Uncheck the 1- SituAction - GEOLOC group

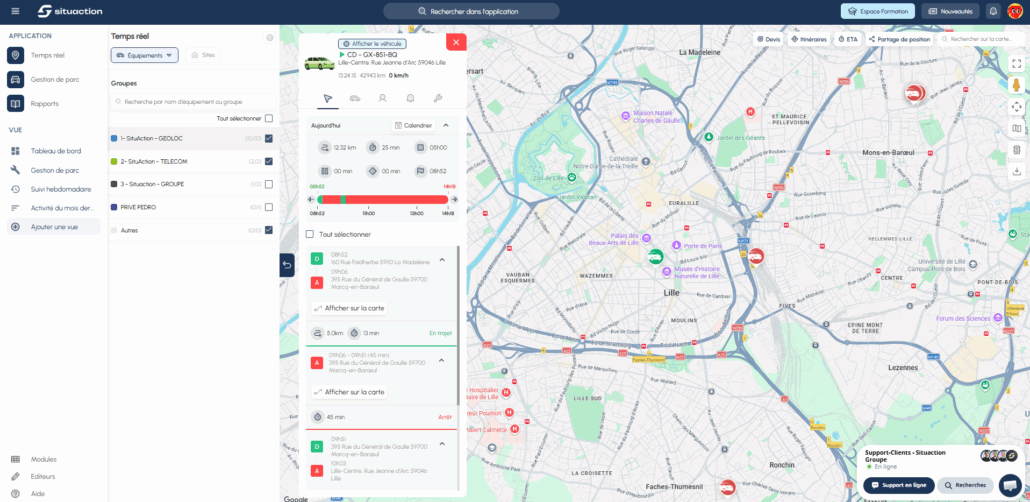click(269, 139)
